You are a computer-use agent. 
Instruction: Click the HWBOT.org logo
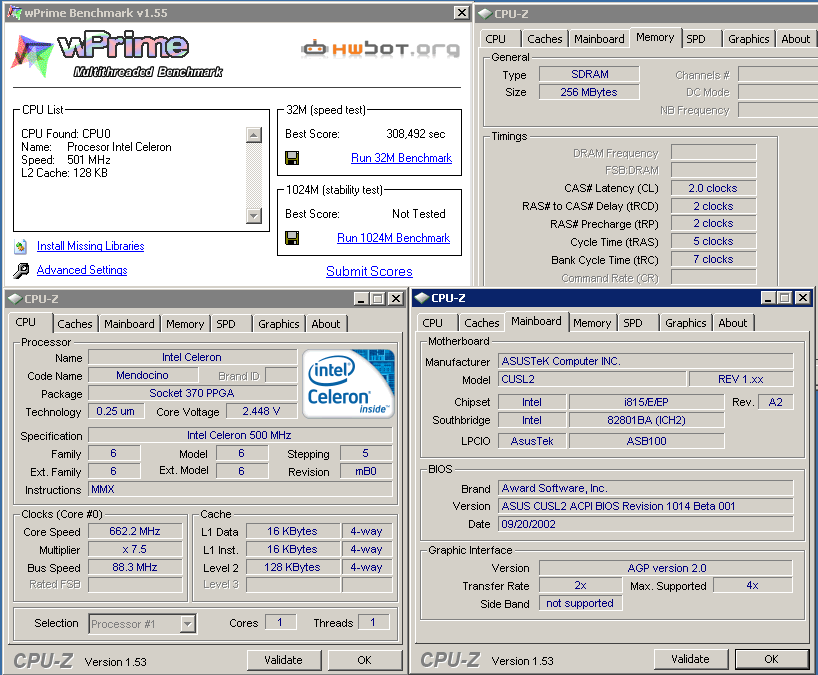pos(380,48)
